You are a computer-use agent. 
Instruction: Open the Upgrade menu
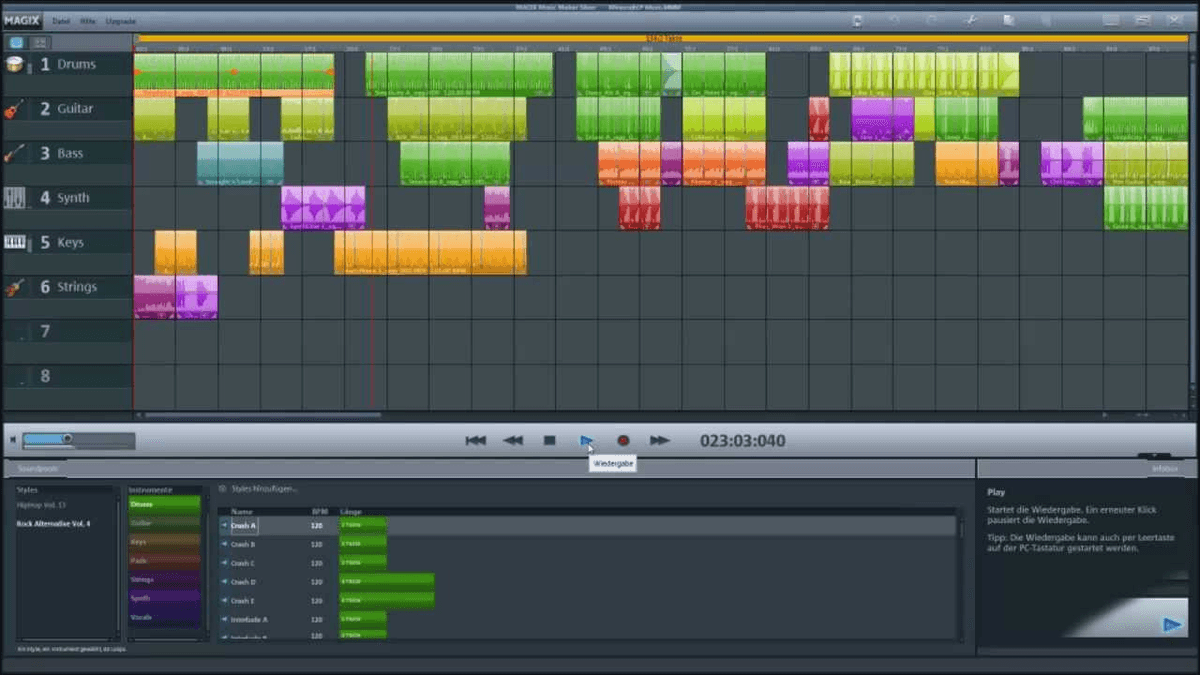tap(120, 20)
